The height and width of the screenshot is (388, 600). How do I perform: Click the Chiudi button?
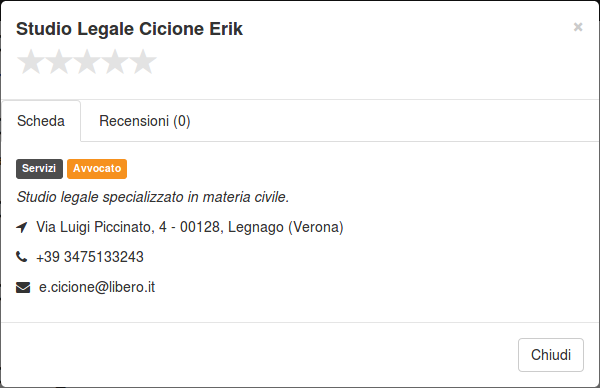(x=551, y=355)
